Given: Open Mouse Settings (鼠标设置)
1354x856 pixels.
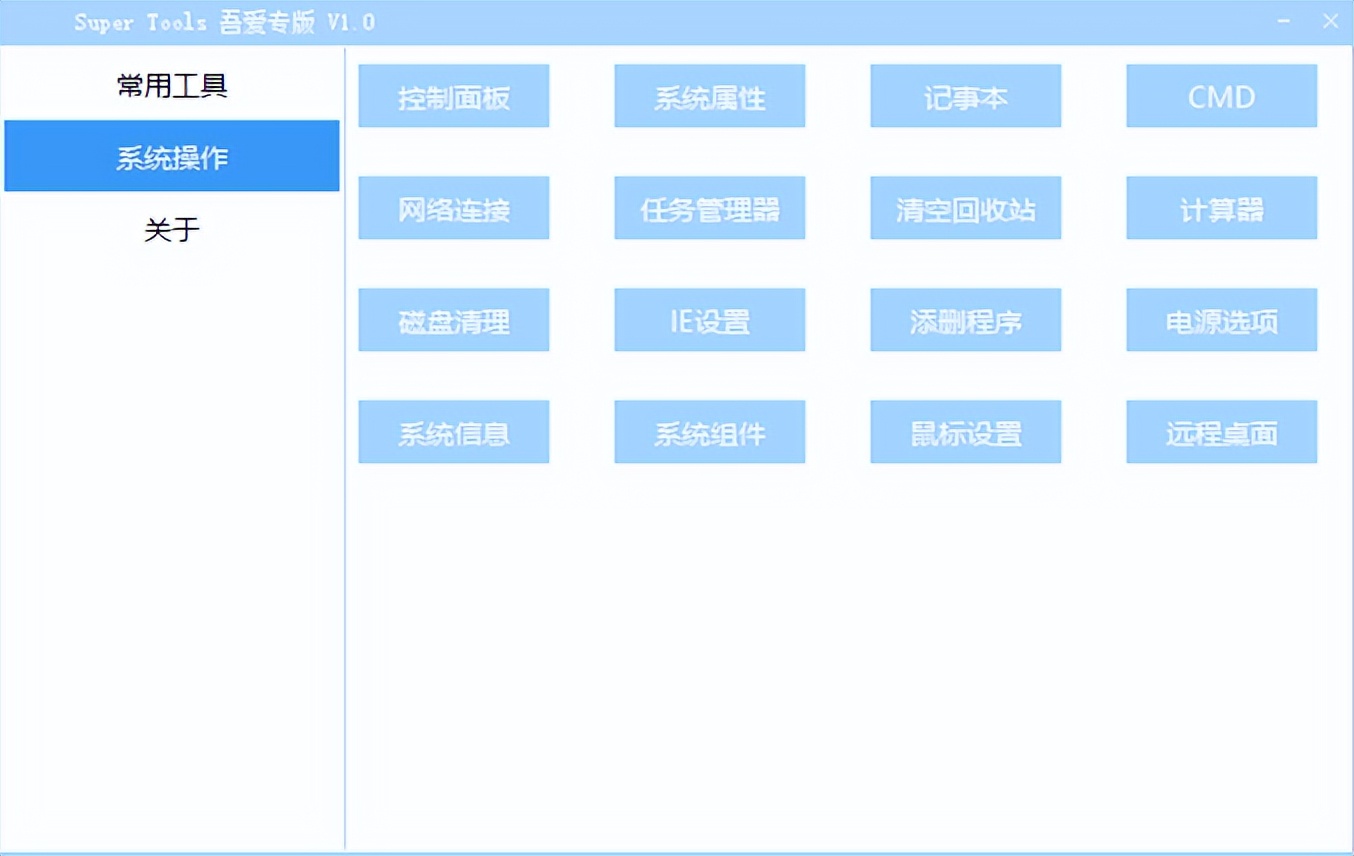Looking at the screenshot, I should click(x=965, y=432).
